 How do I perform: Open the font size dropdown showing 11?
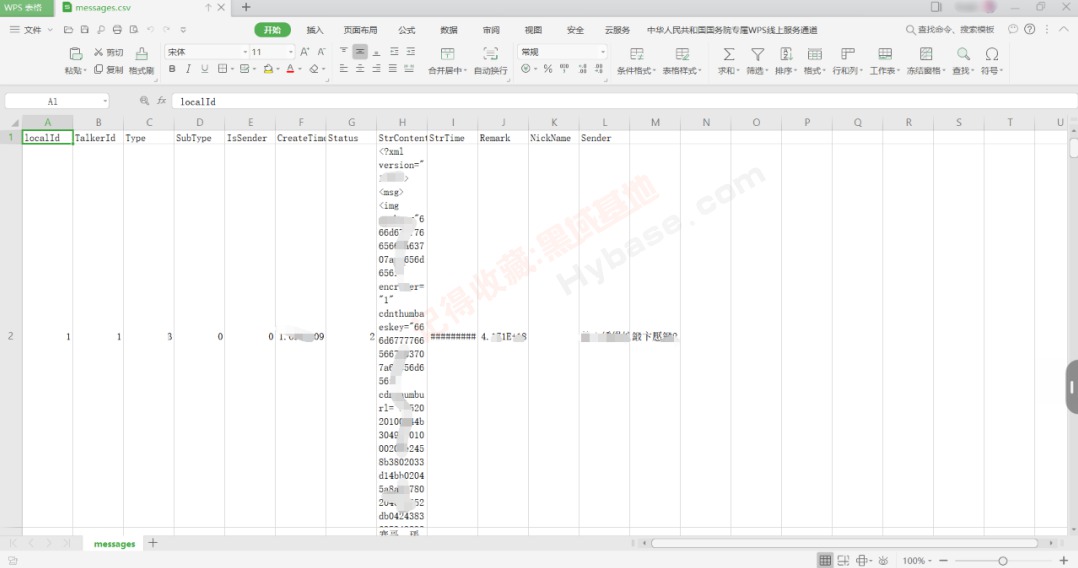coord(291,52)
